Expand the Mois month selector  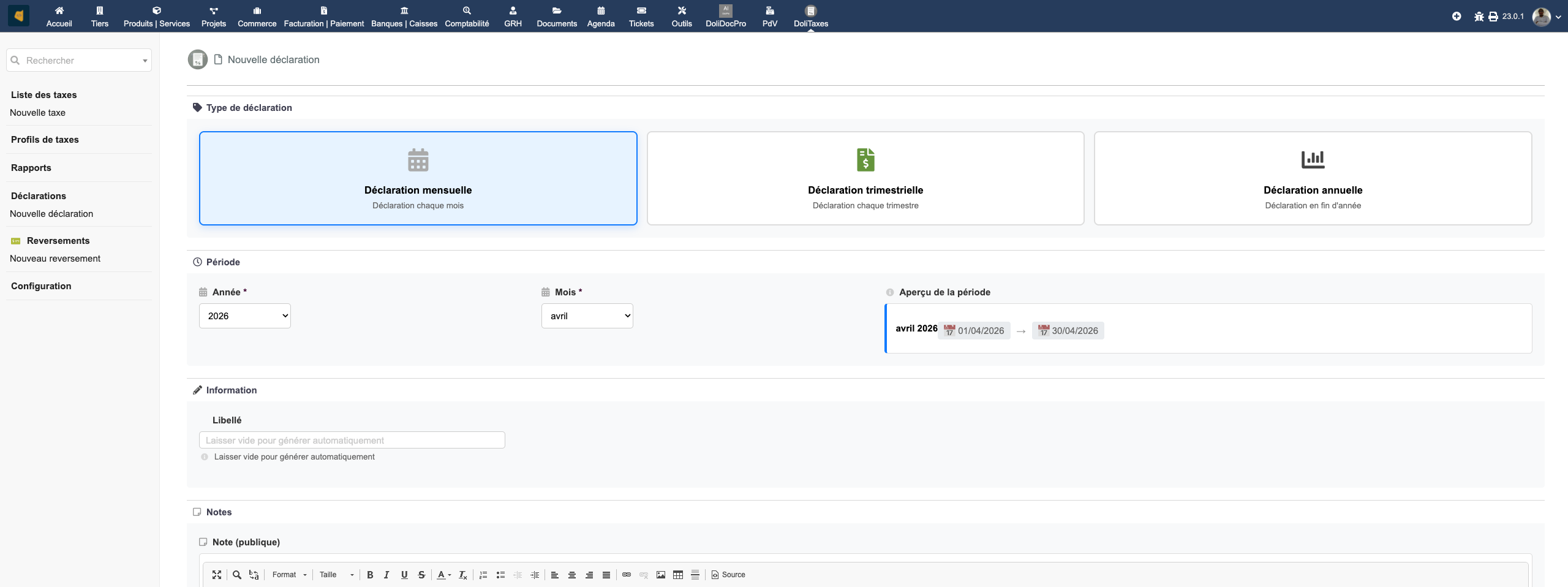(587, 316)
